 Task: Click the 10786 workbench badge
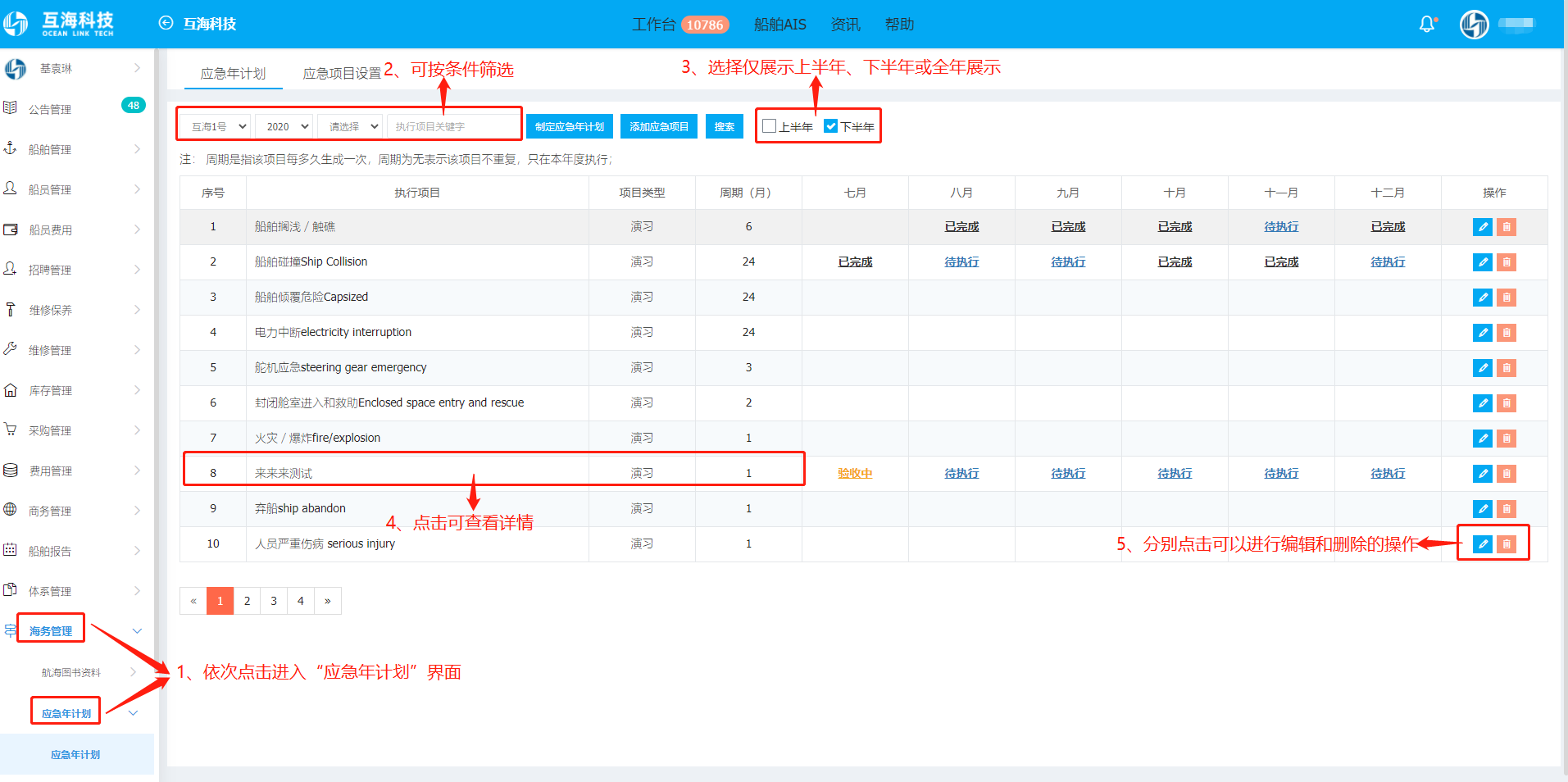coord(705,25)
